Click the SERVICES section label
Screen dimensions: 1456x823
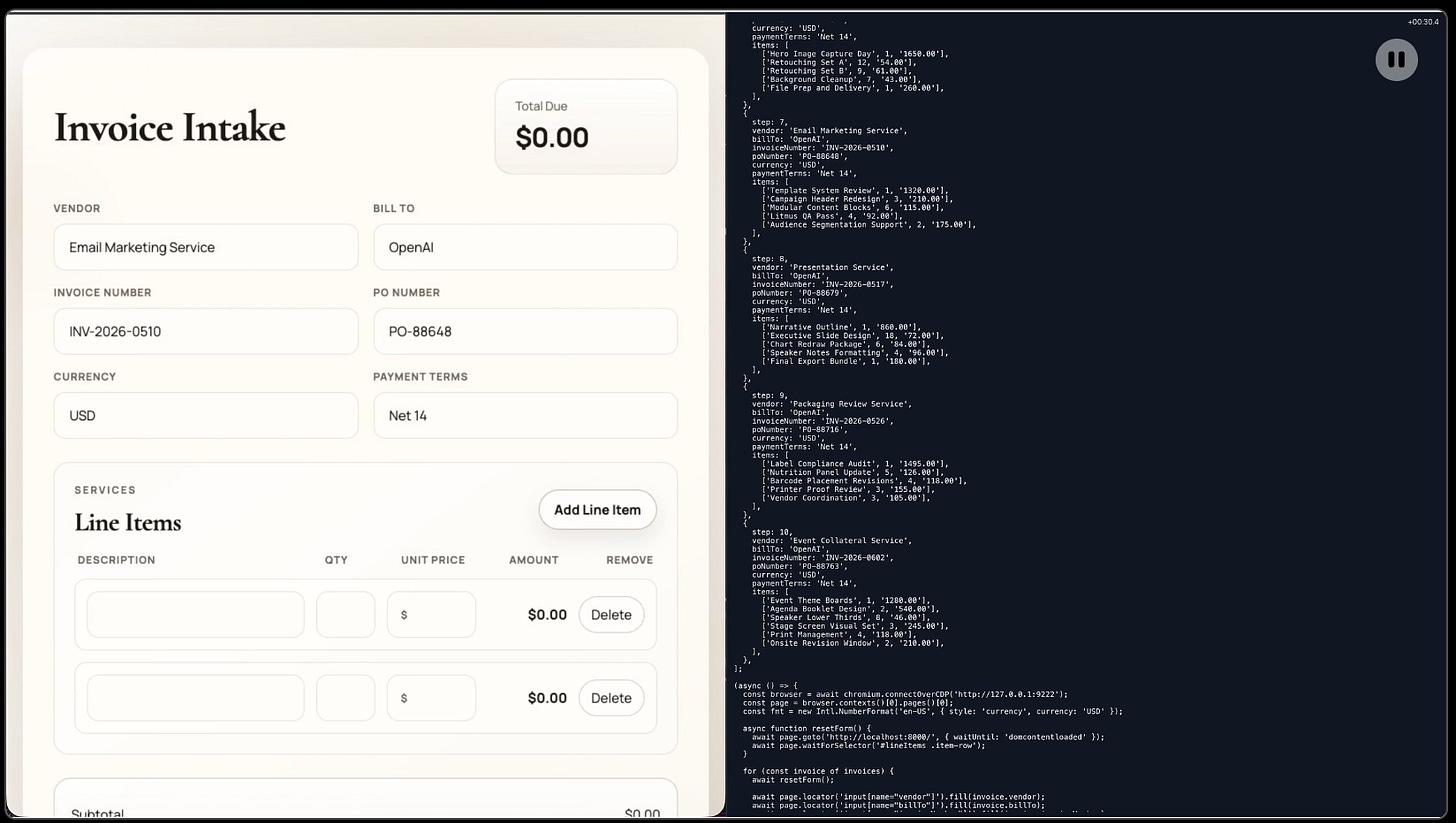click(105, 490)
